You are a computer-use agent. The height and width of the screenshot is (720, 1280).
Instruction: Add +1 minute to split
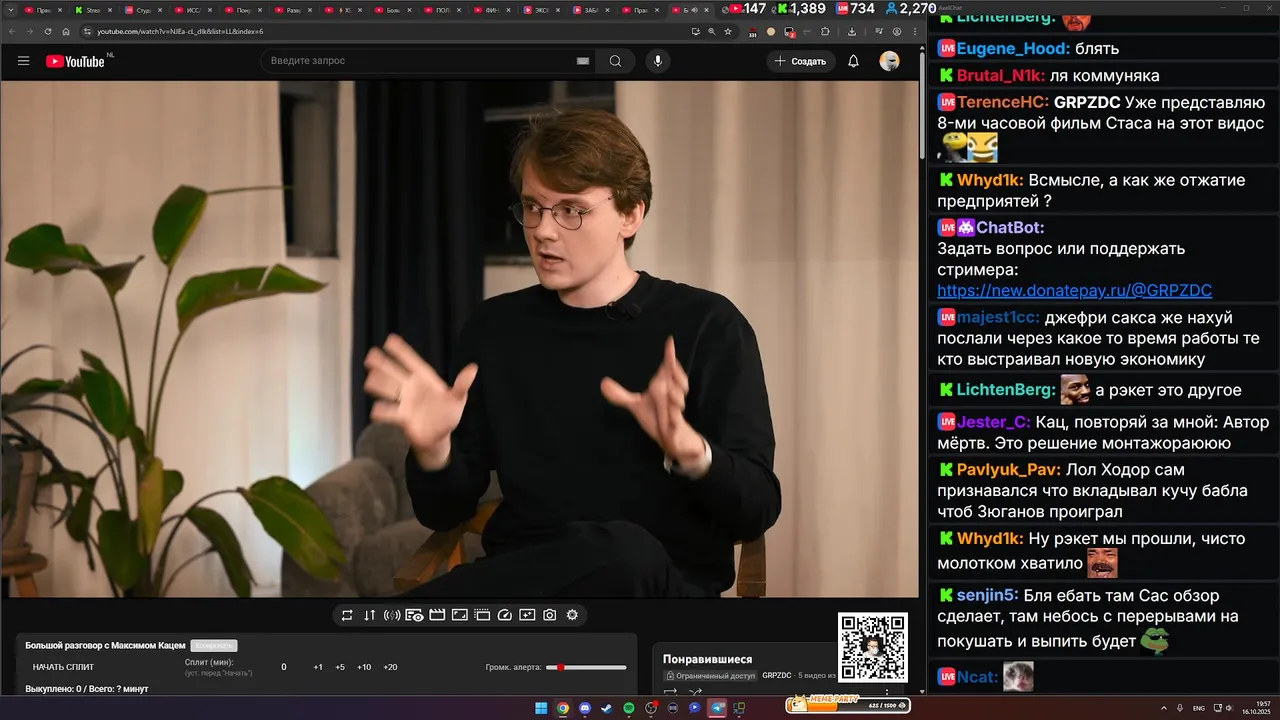[318, 667]
